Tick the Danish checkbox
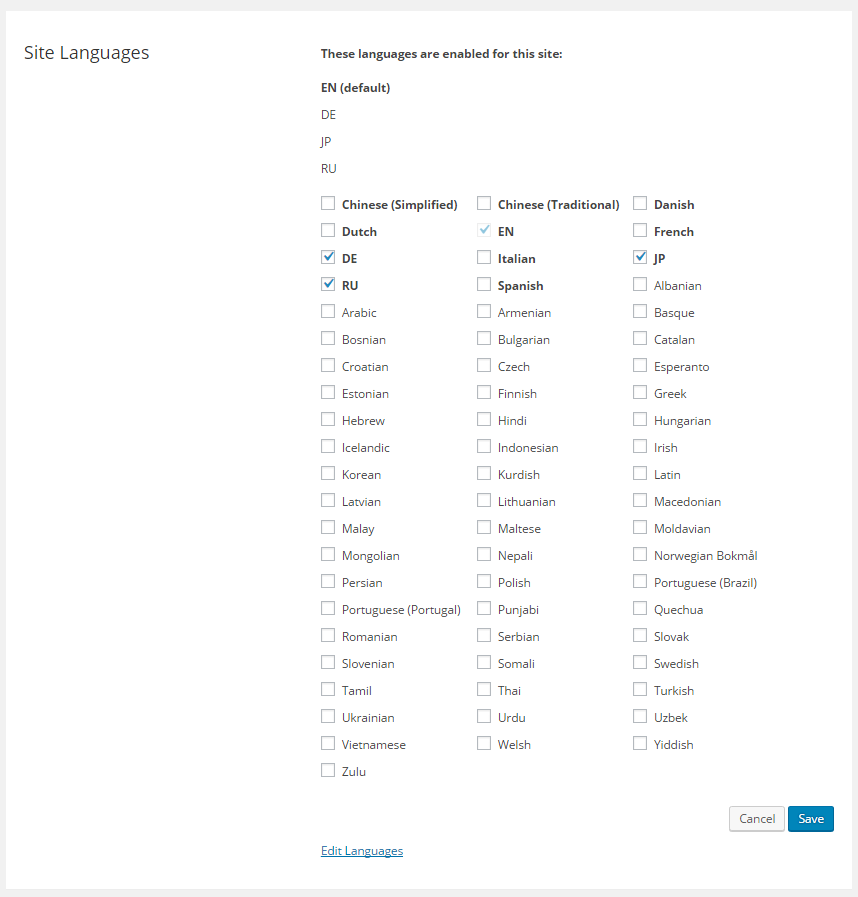The image size is (858, 897). (x=640, y=204)
